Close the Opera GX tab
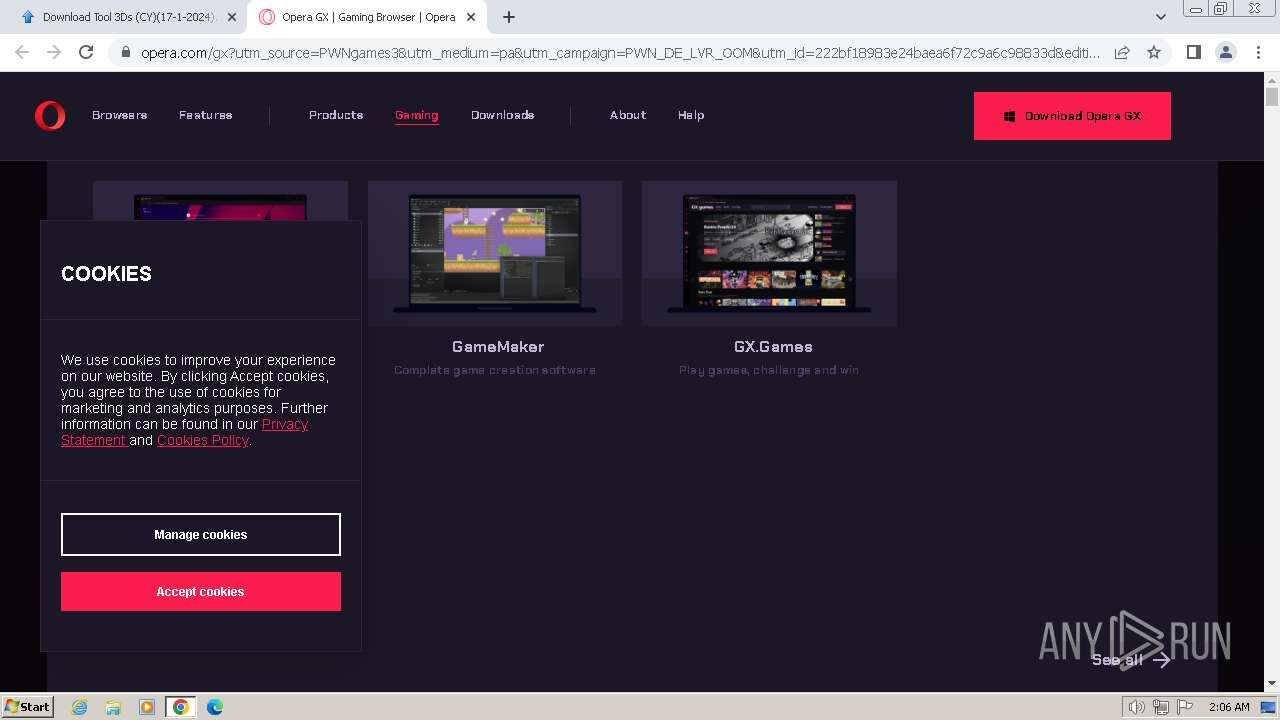 coord(471,17)
